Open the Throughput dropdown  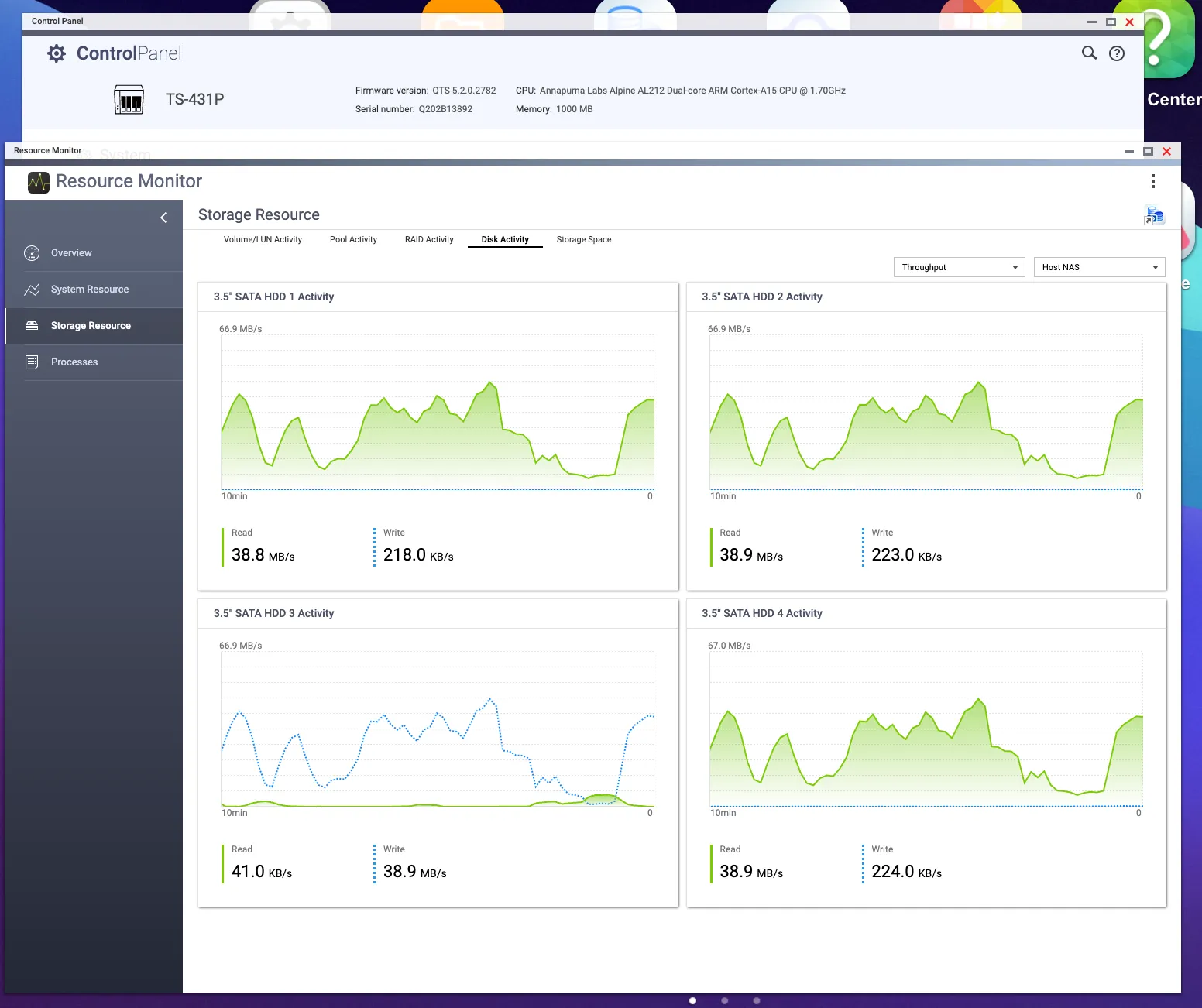point(959,267)
